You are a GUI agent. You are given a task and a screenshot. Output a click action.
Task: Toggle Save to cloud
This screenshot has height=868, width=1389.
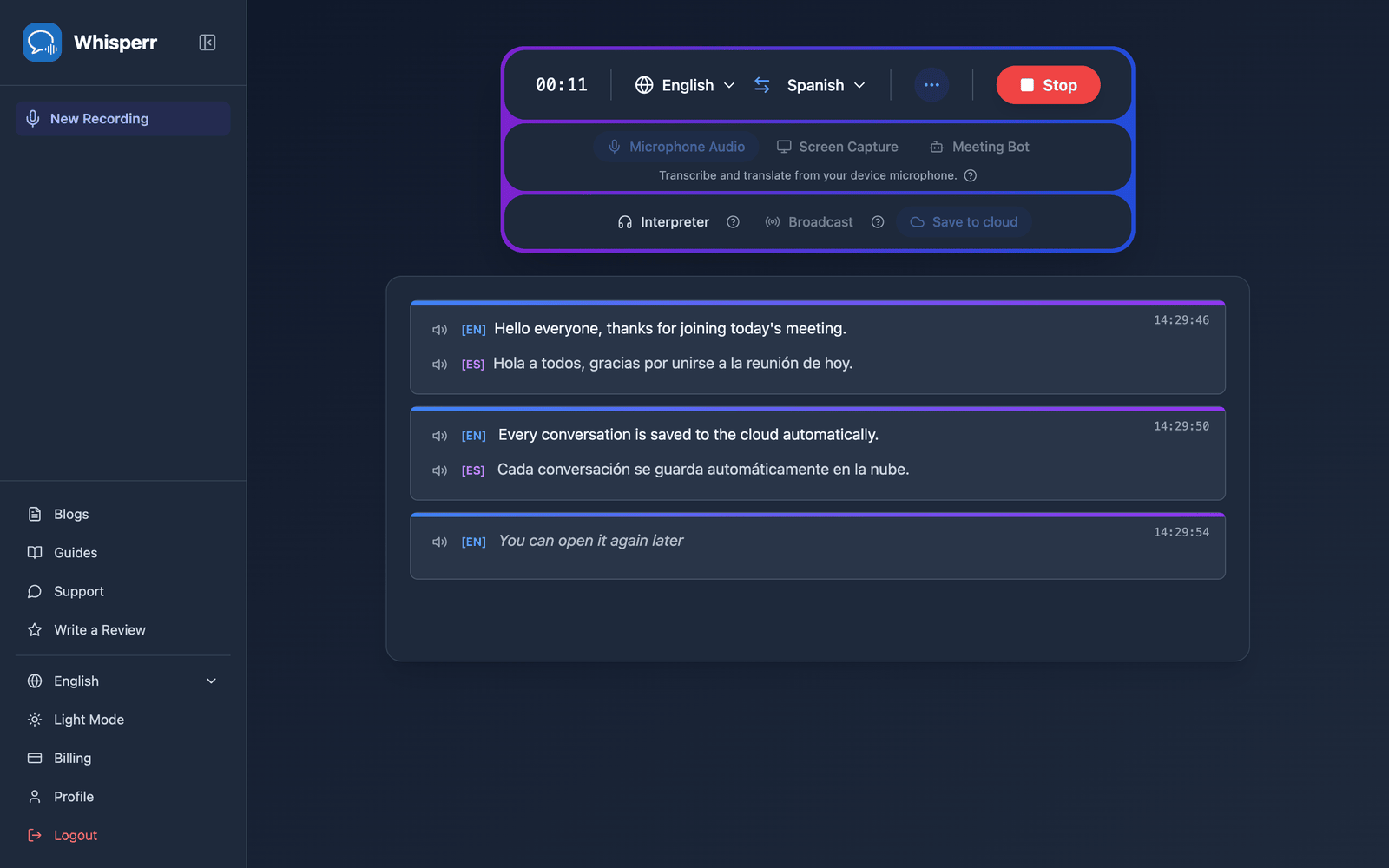tap(964, 222)
